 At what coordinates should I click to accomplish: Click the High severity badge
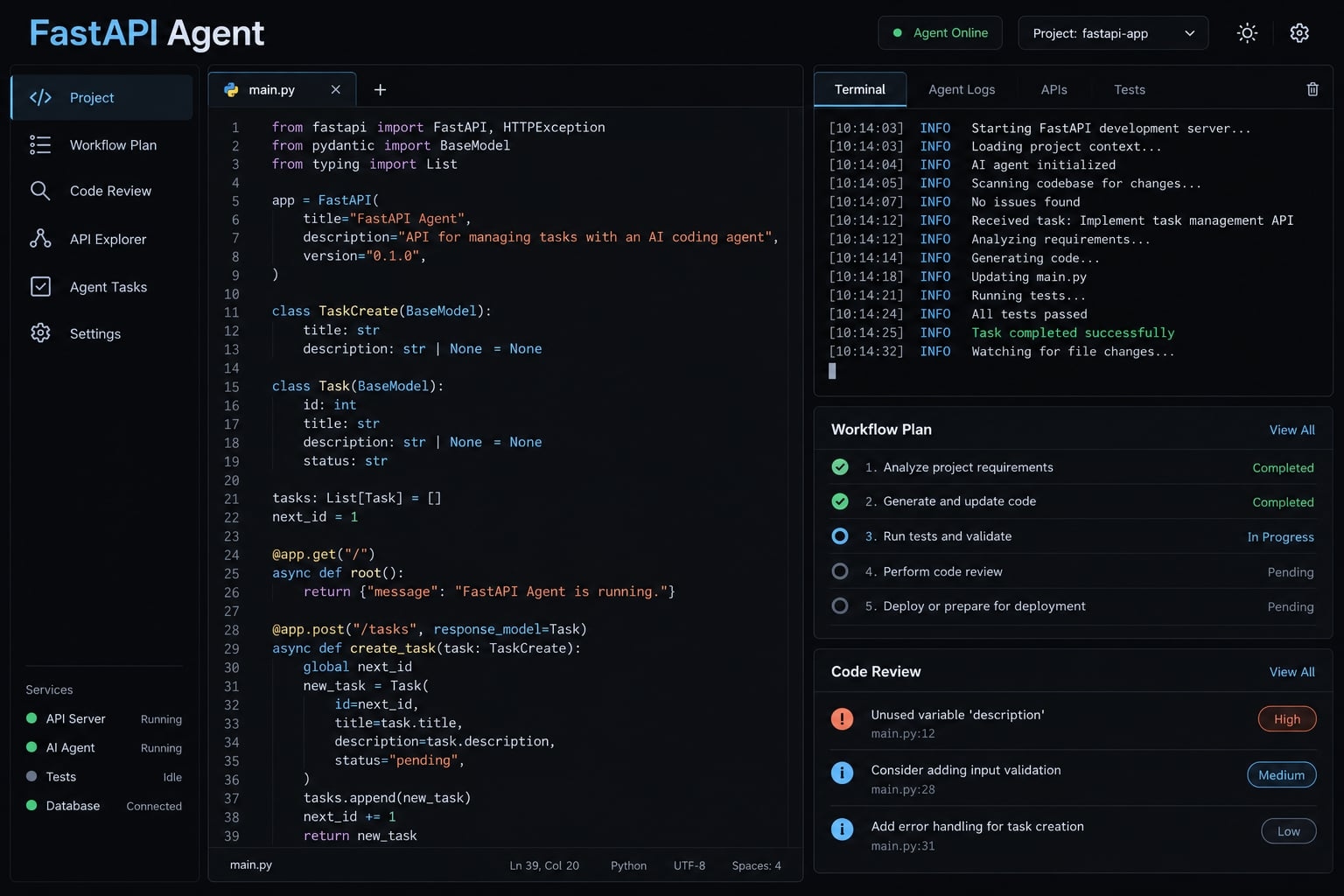[1287, 719]
